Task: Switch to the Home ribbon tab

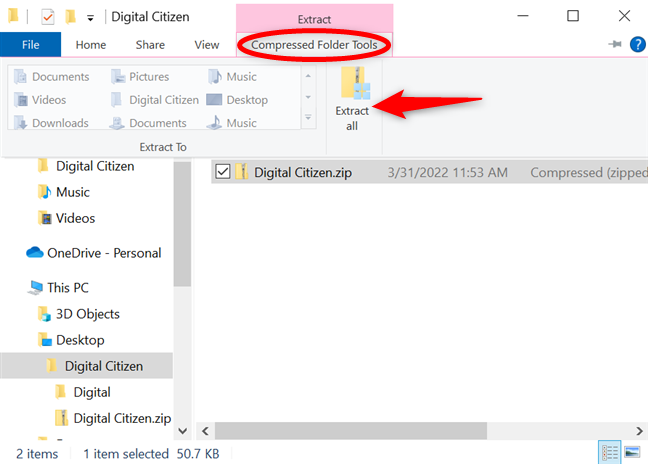Action: (x=91, y=45)
